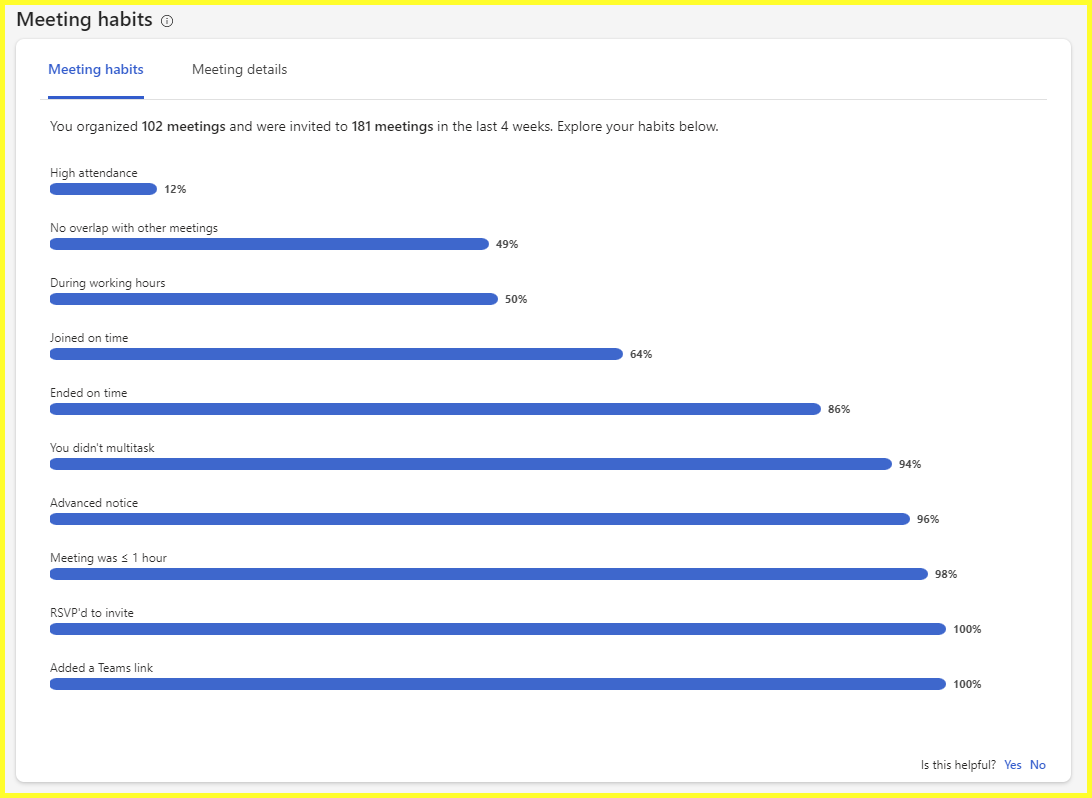Click the bold 181 meetings text

[392, 127]
